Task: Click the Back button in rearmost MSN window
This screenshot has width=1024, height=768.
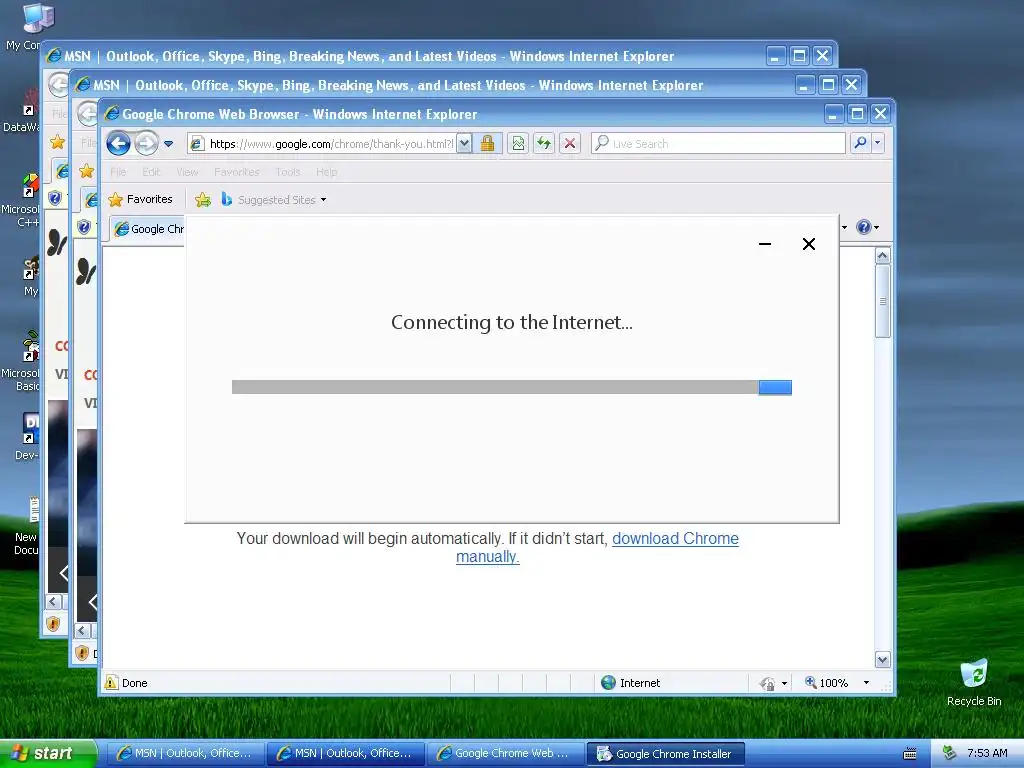Action: pos(59,85)
